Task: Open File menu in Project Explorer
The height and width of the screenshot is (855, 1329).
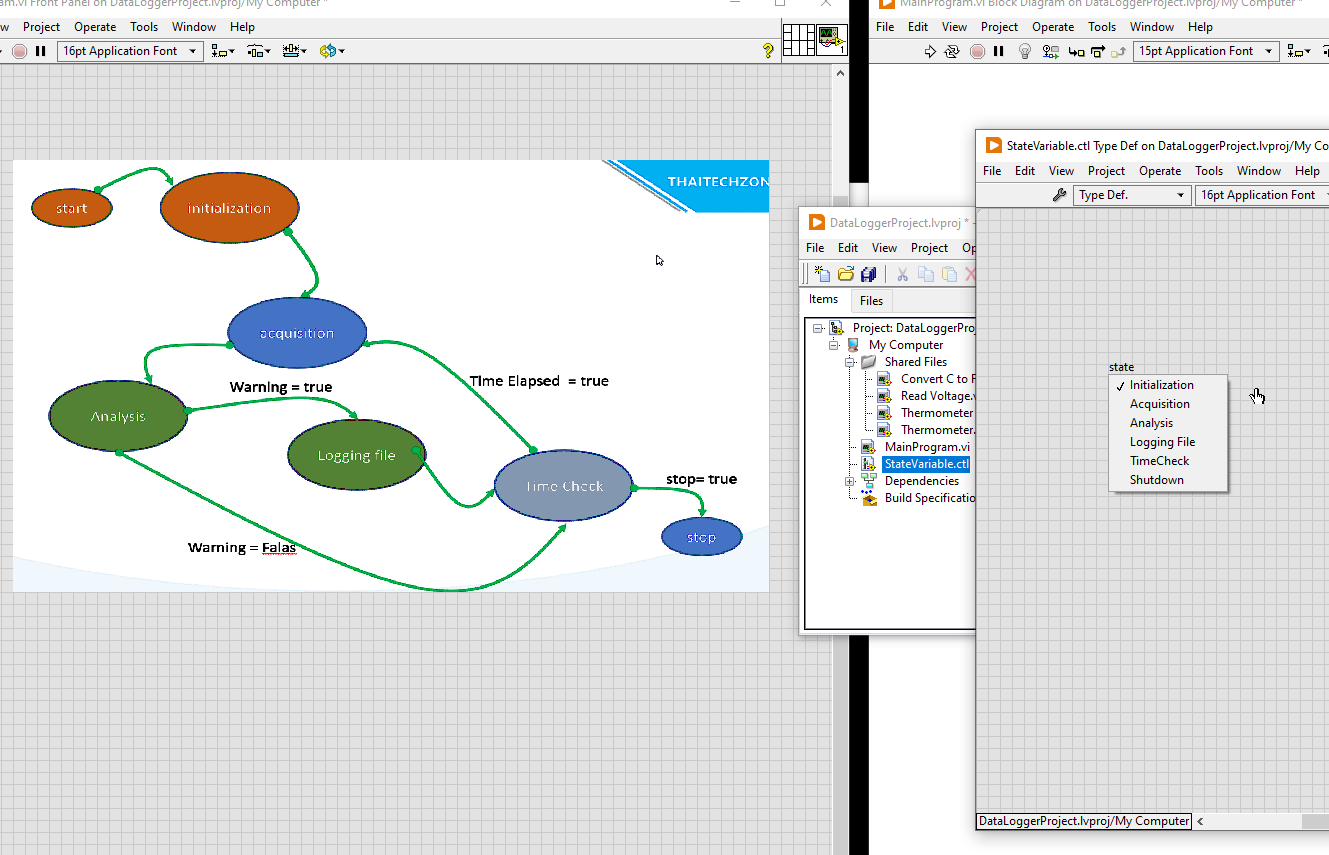Action: coord(815,248)
